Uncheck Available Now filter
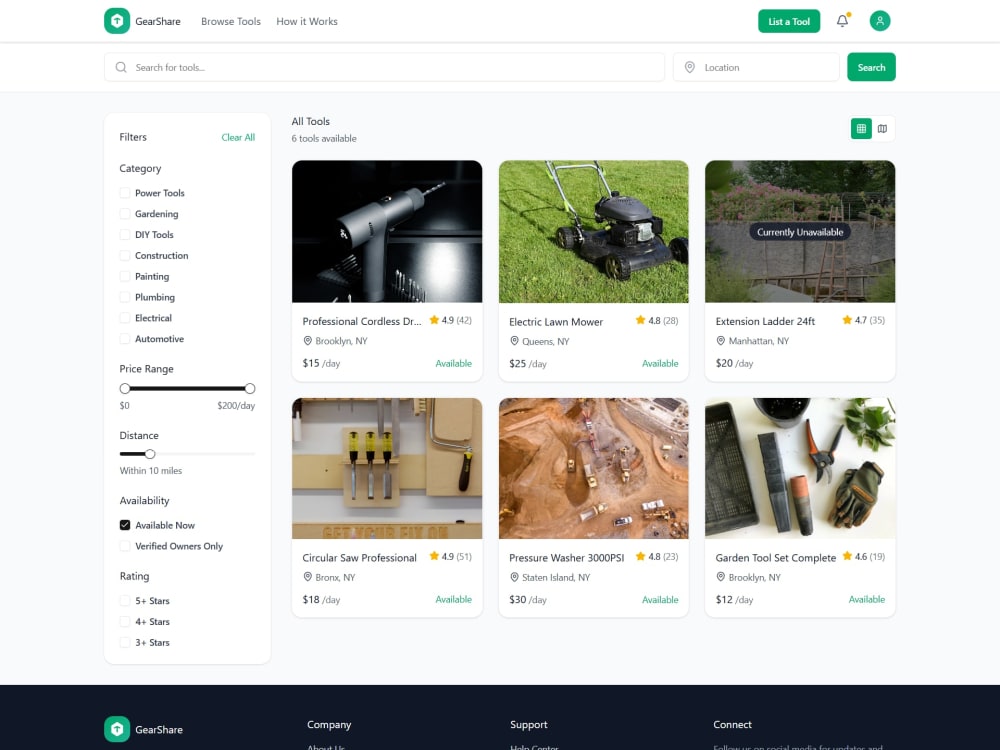This screenshot has width=1000, height=750. click(x=125, y=525)
